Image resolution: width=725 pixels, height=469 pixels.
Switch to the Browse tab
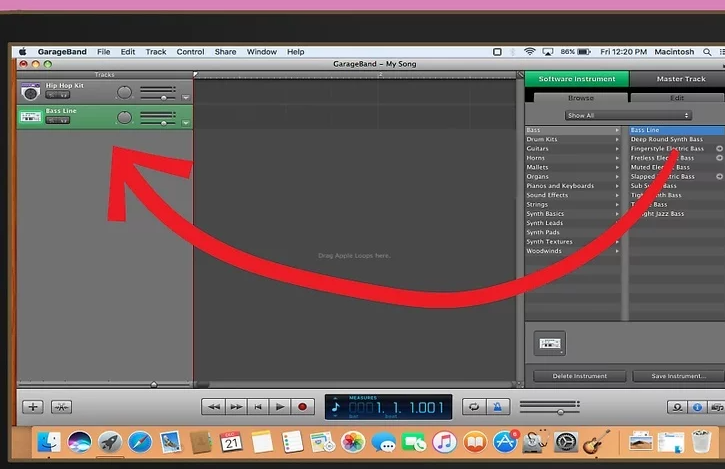click(x=581, y=98)
